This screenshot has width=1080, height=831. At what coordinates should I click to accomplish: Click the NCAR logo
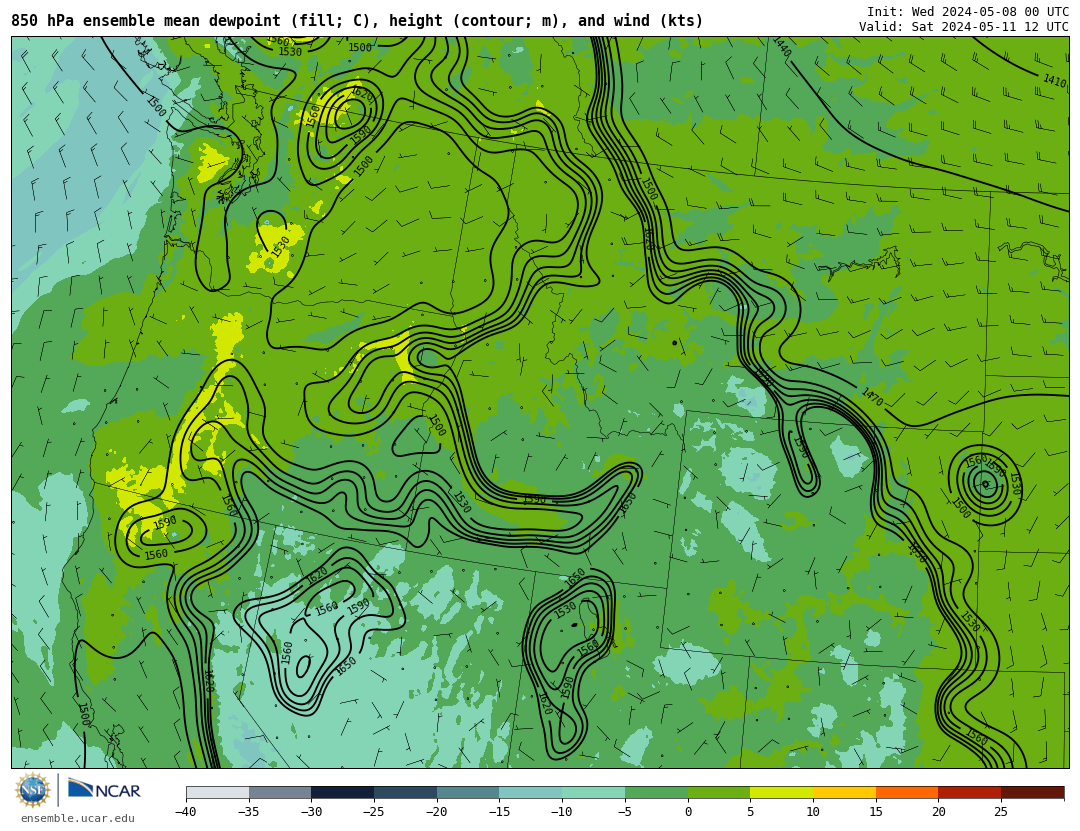click(104, 790)
